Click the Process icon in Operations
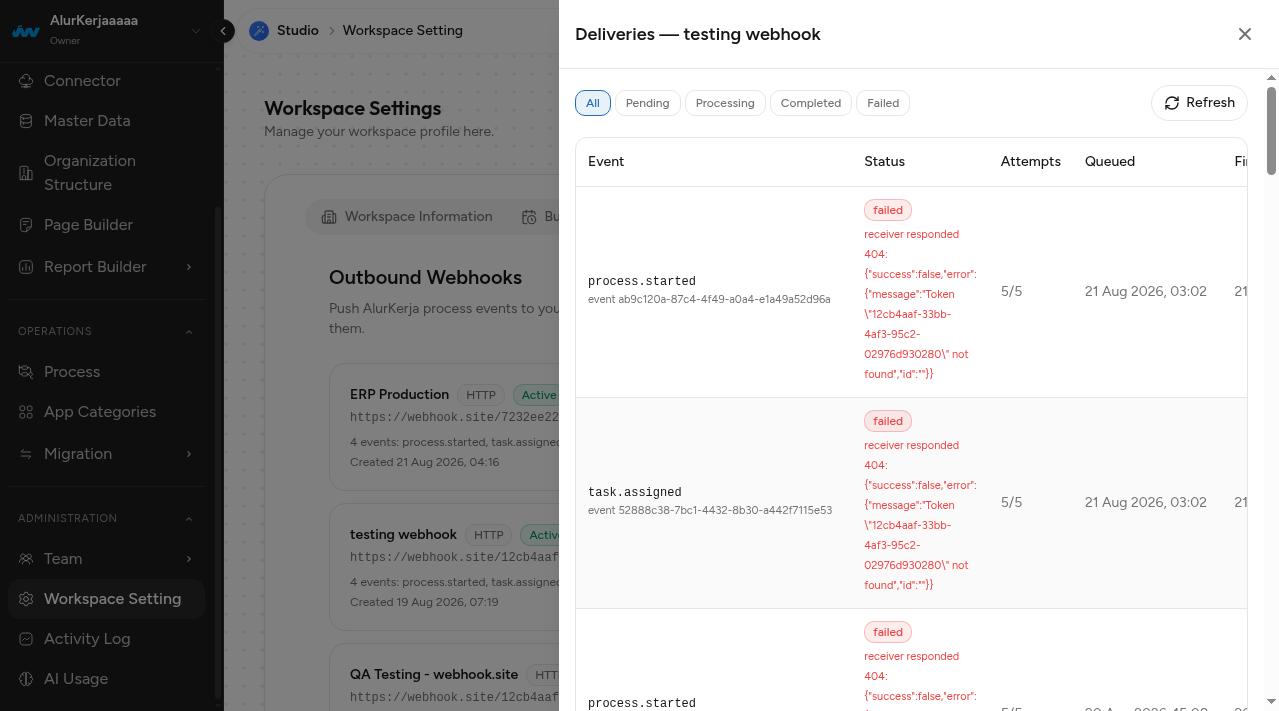The image size is (1279, 711). point(26,372)
